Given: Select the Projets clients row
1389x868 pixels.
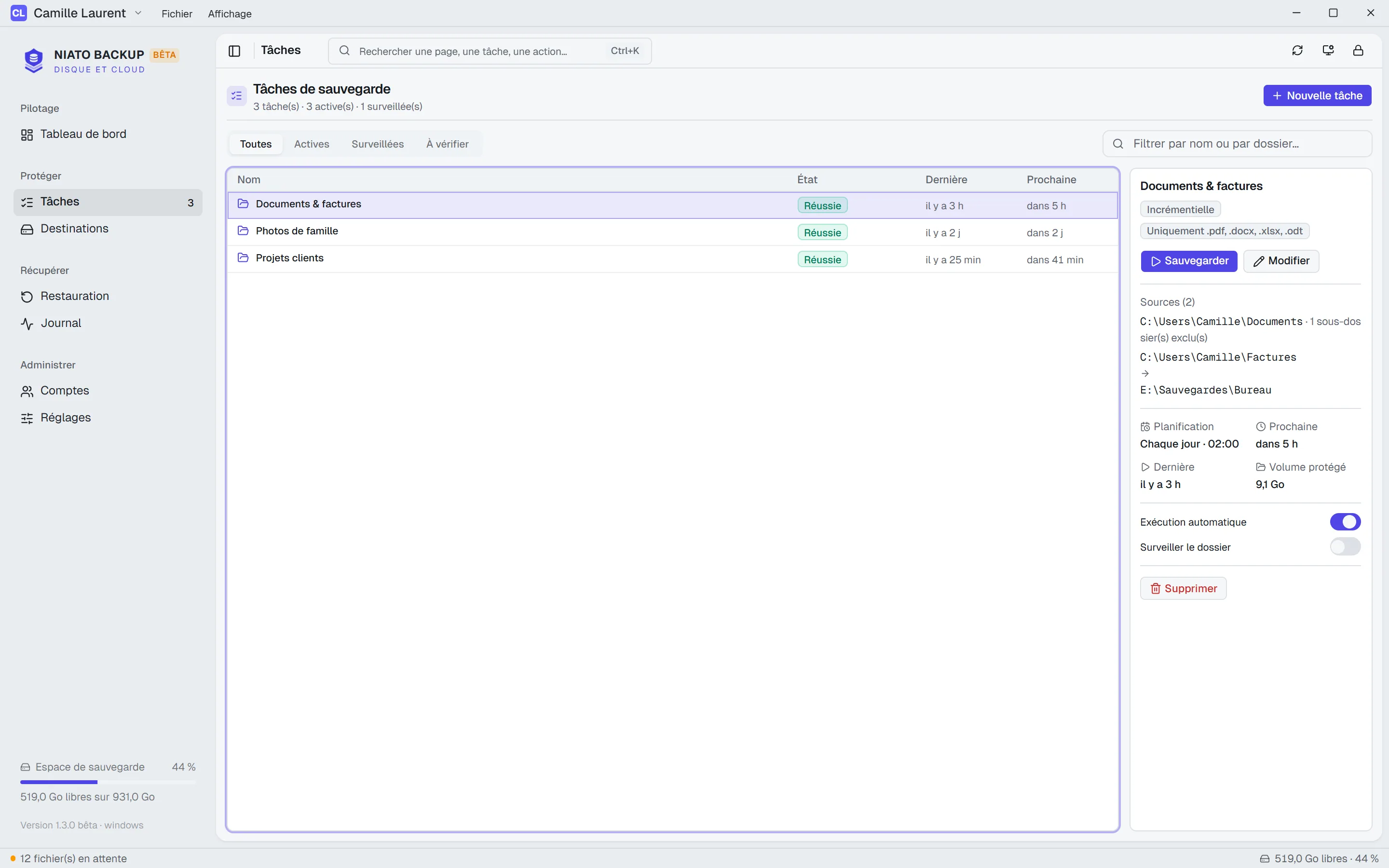Looking at the screenshot, I should click(x=673, y=259).
